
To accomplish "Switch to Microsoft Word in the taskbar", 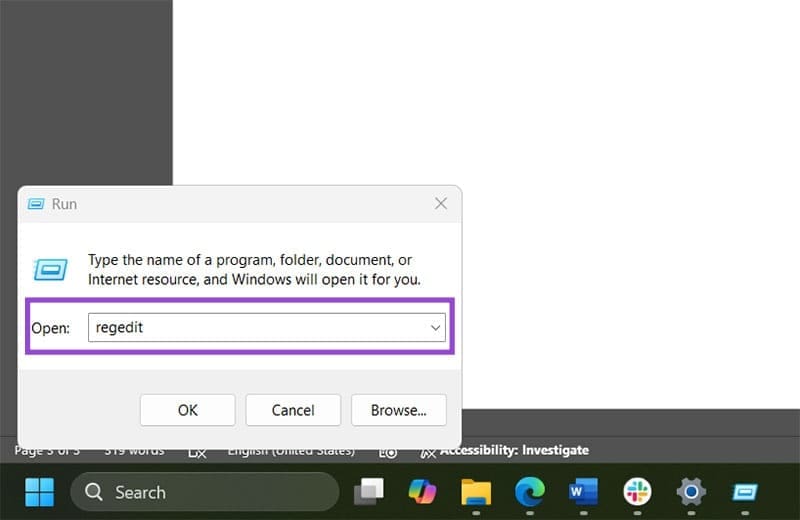I will pyautogui.click(x=582, y=492).
